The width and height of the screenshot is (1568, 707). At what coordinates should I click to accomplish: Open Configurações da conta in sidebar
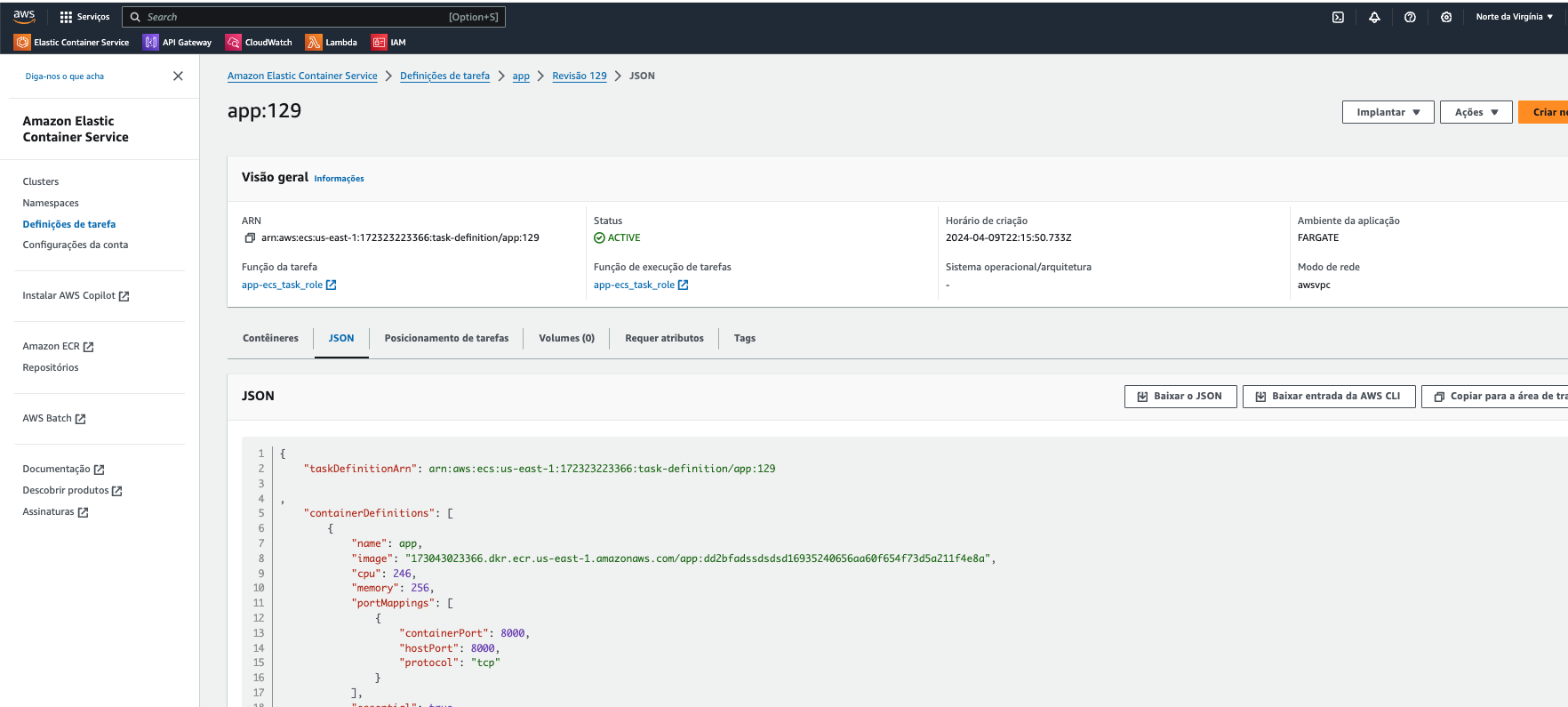click(x=76, y=245)
